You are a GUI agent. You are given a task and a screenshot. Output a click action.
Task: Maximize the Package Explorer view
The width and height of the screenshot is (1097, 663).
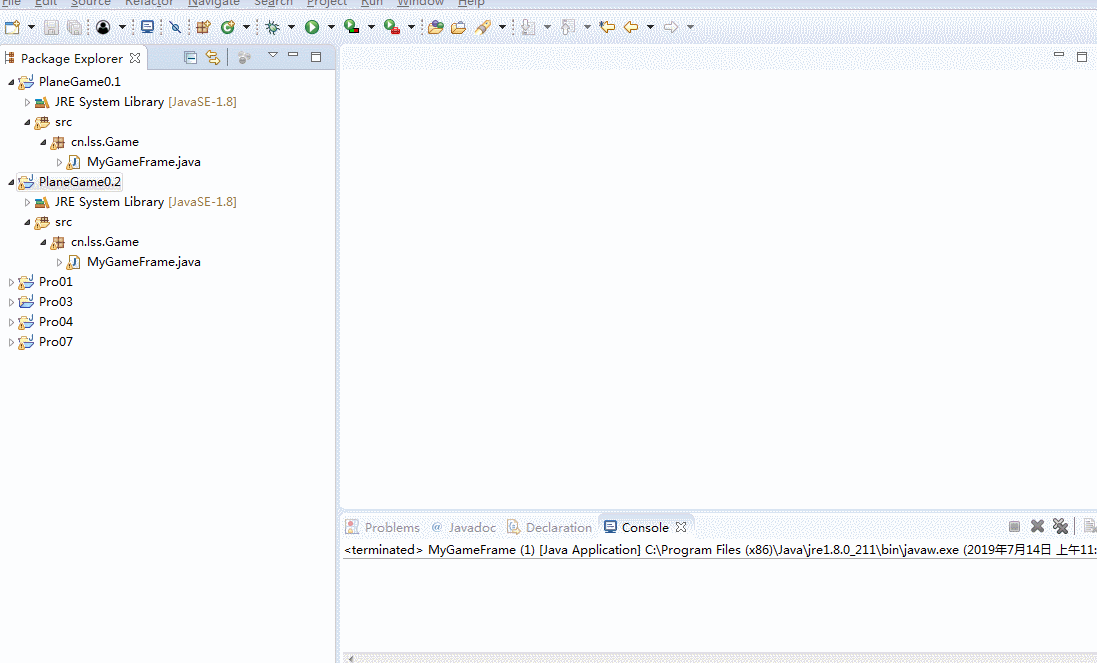pyautogui.click(x=316, y=57)
